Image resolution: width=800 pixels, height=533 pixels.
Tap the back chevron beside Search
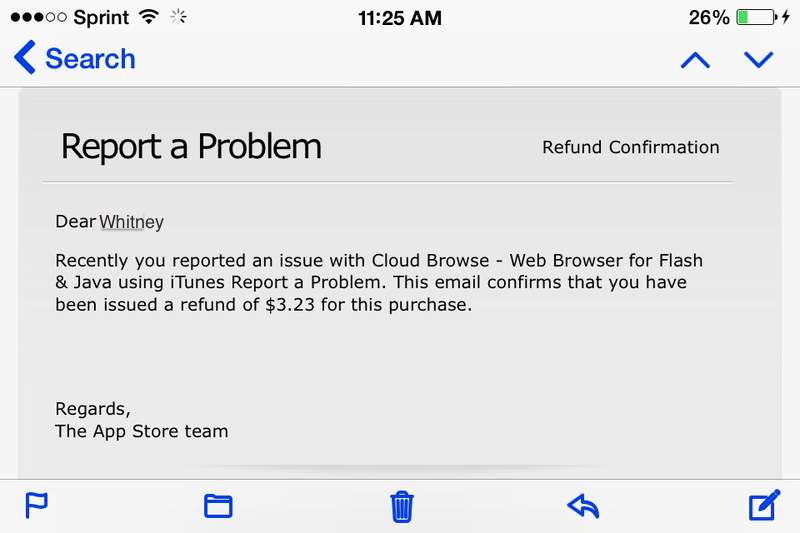coord(24,58)
